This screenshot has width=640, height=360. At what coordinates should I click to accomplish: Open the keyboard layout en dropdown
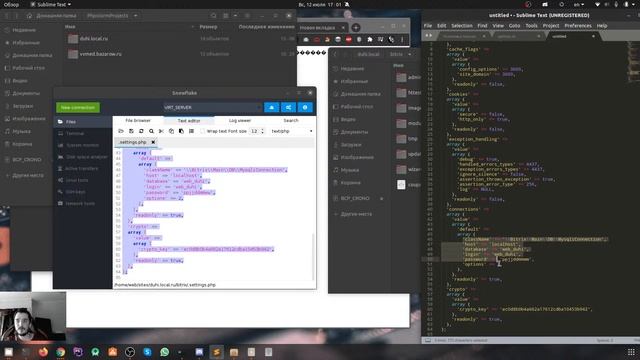click(x=578, y=4)
